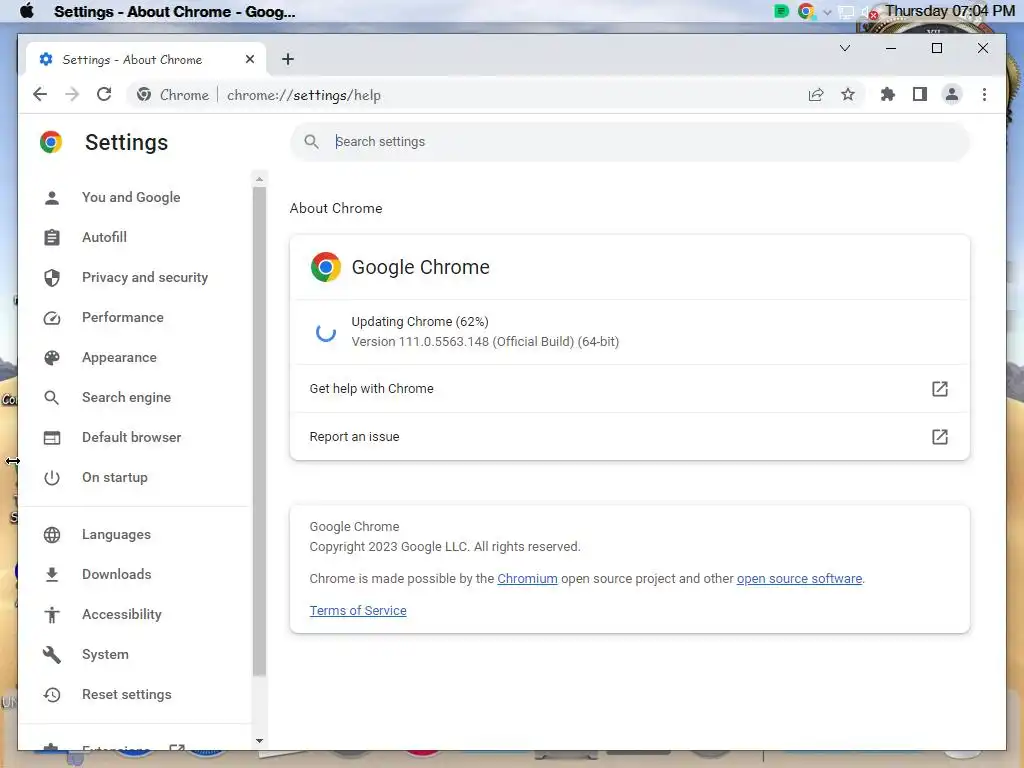Click the Version 111.0.5563.148 text
The image size is (1024, 768).
pyautogui.click(x=485, y=342)
